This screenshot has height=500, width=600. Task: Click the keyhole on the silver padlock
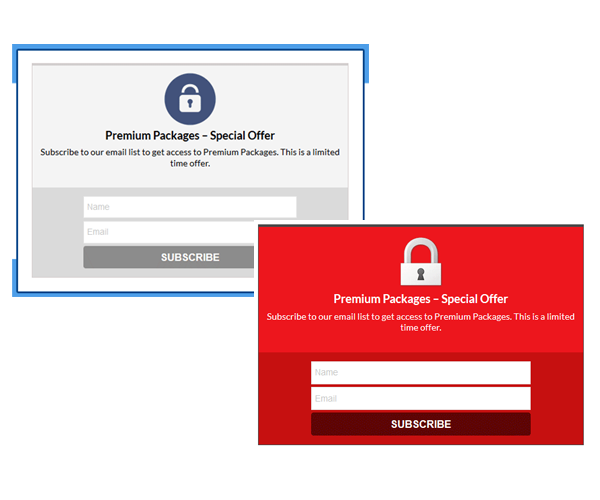coord(421,274)
